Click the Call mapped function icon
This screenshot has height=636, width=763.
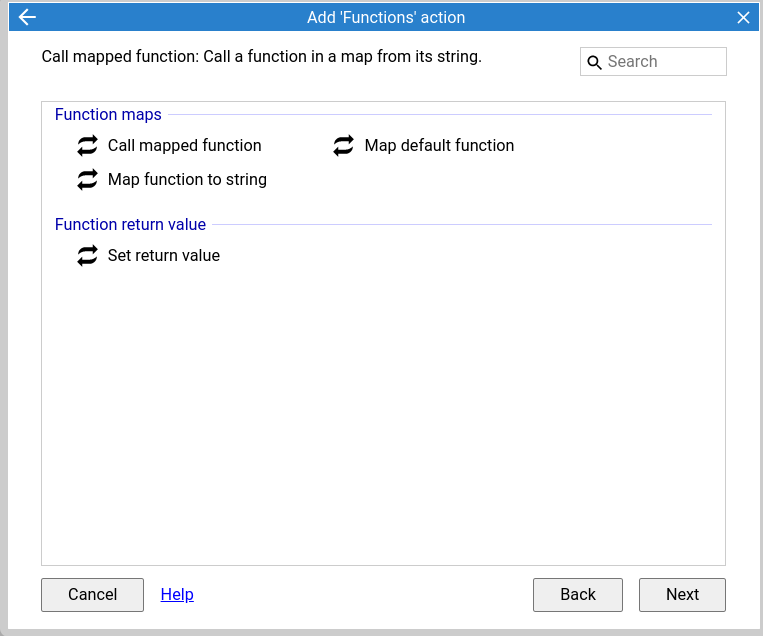[88, 145]
